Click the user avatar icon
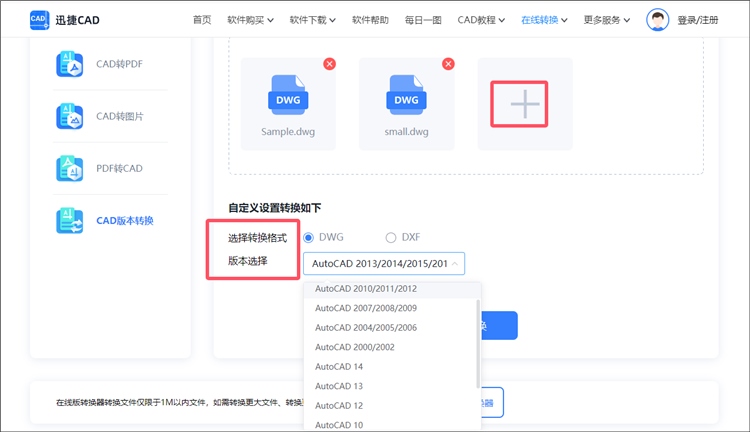 [x=657, y=19]
